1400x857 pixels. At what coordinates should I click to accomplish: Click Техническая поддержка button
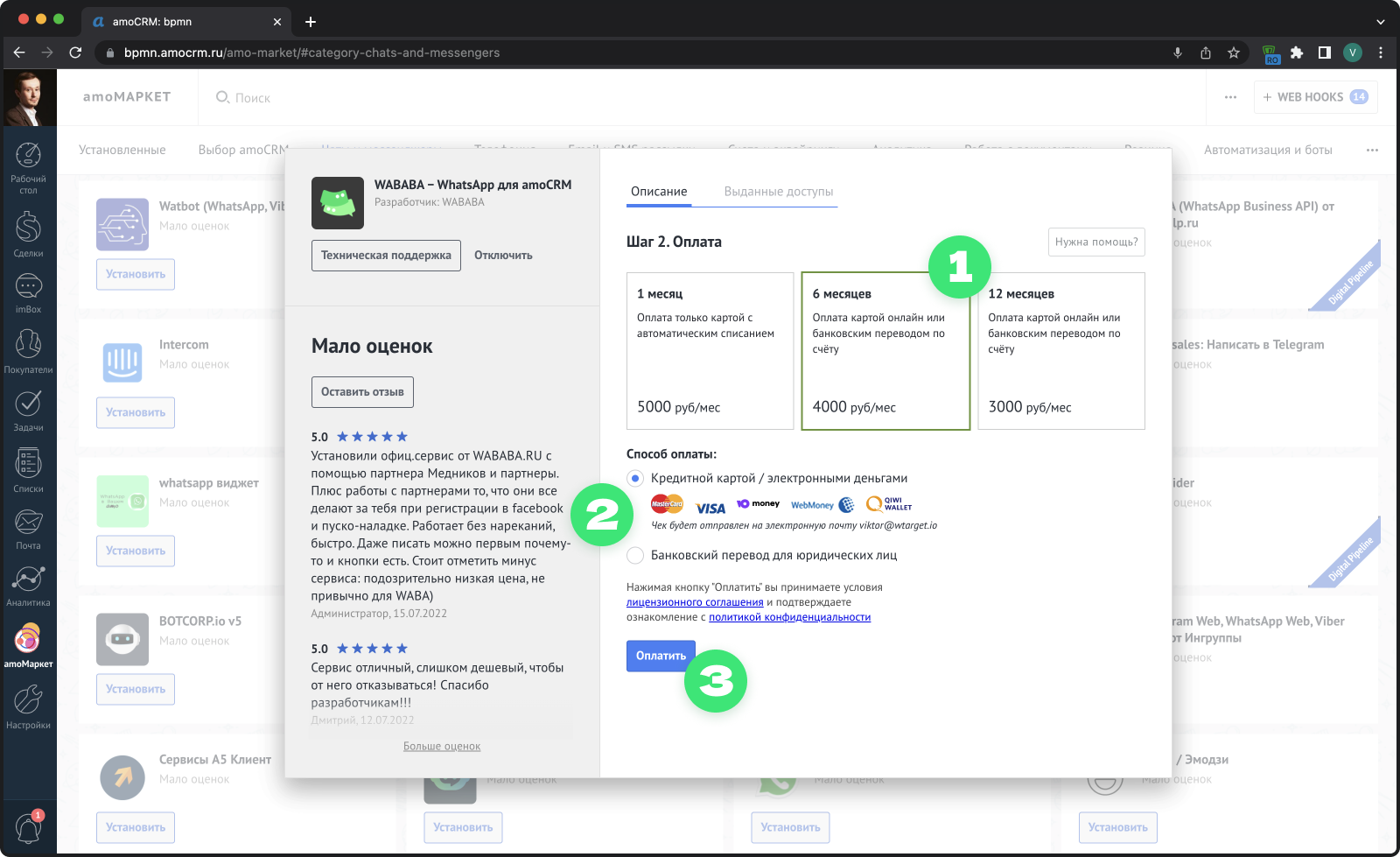coord(386,256)
